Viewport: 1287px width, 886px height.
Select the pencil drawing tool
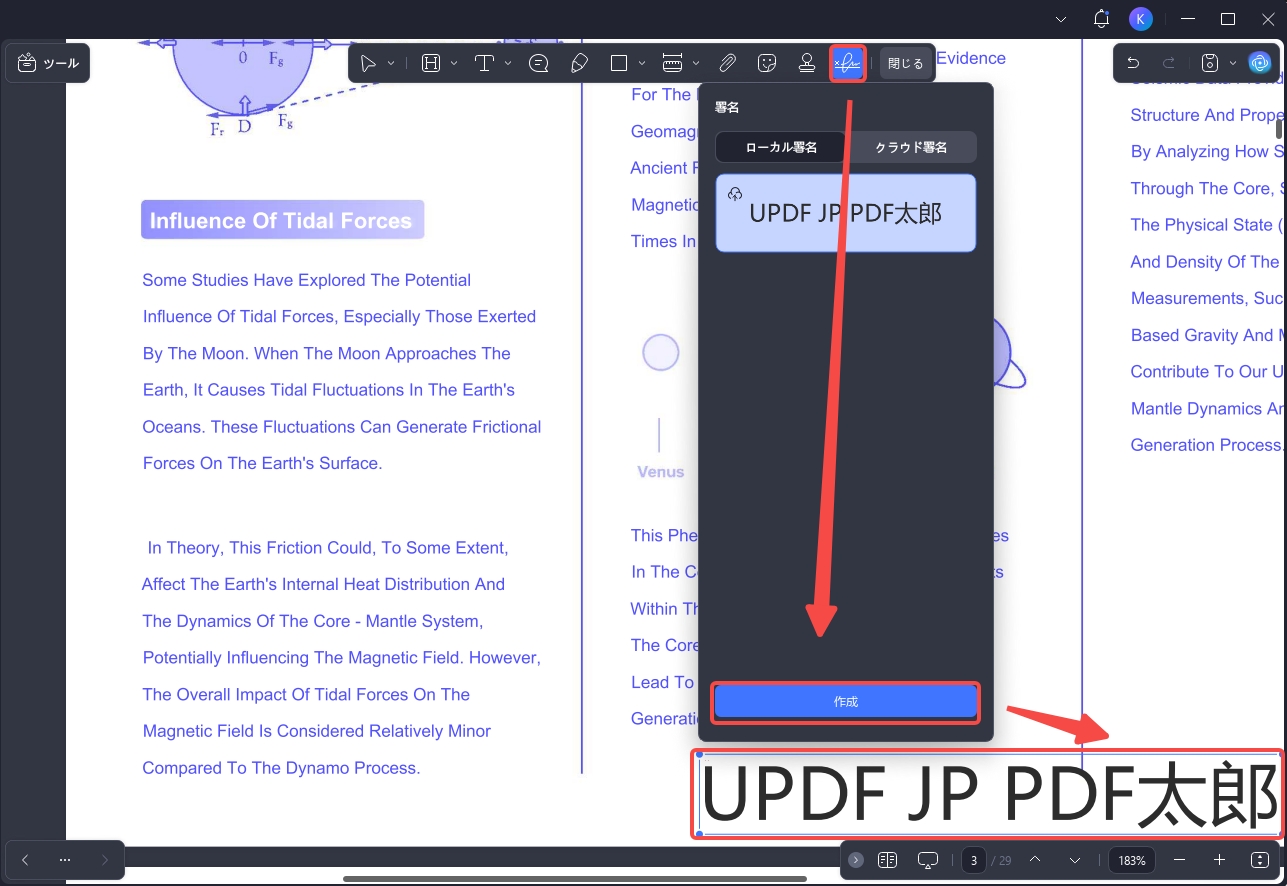[x=579, y=63]
